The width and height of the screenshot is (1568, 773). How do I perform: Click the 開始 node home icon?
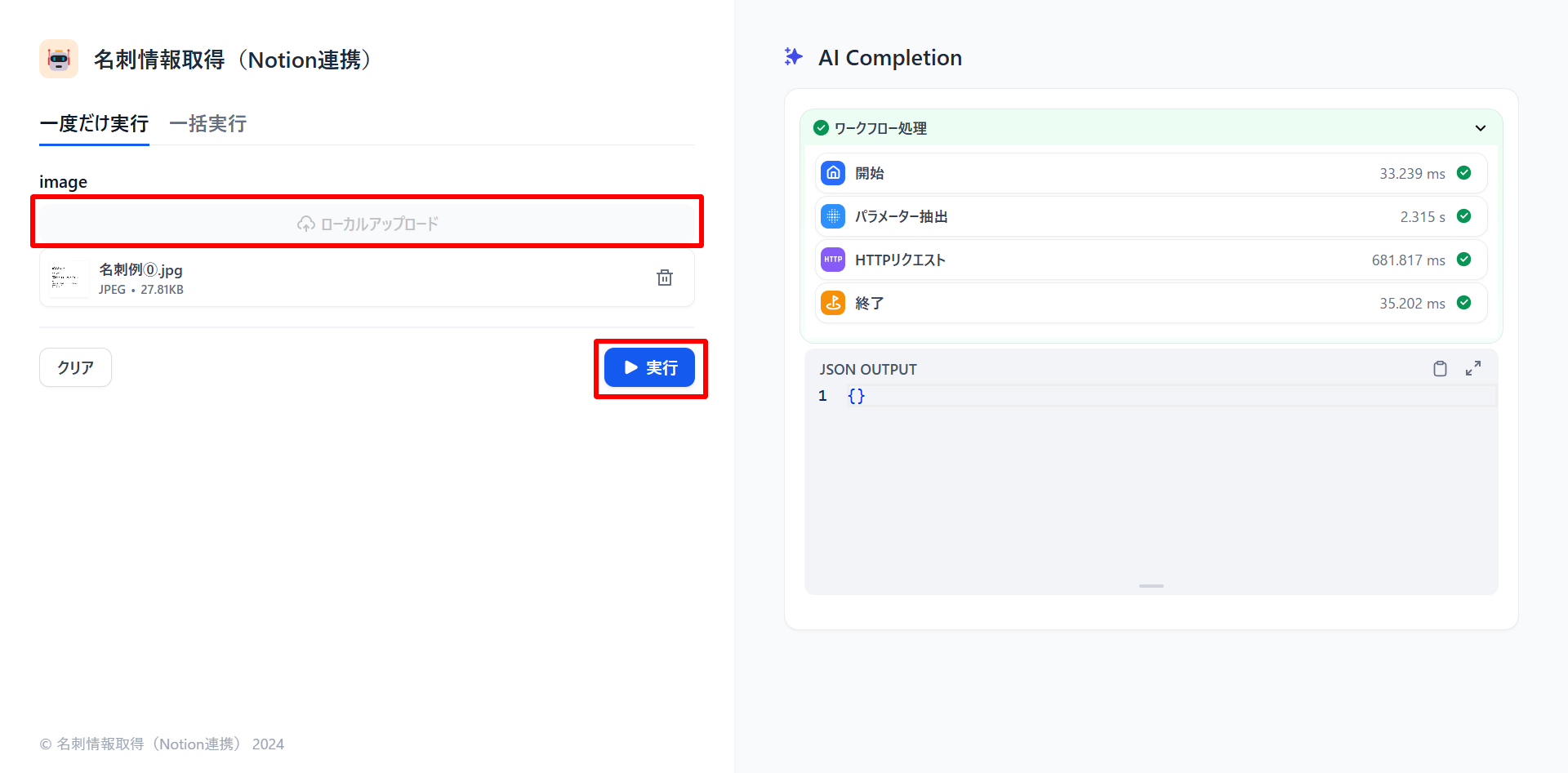point(833,173)
